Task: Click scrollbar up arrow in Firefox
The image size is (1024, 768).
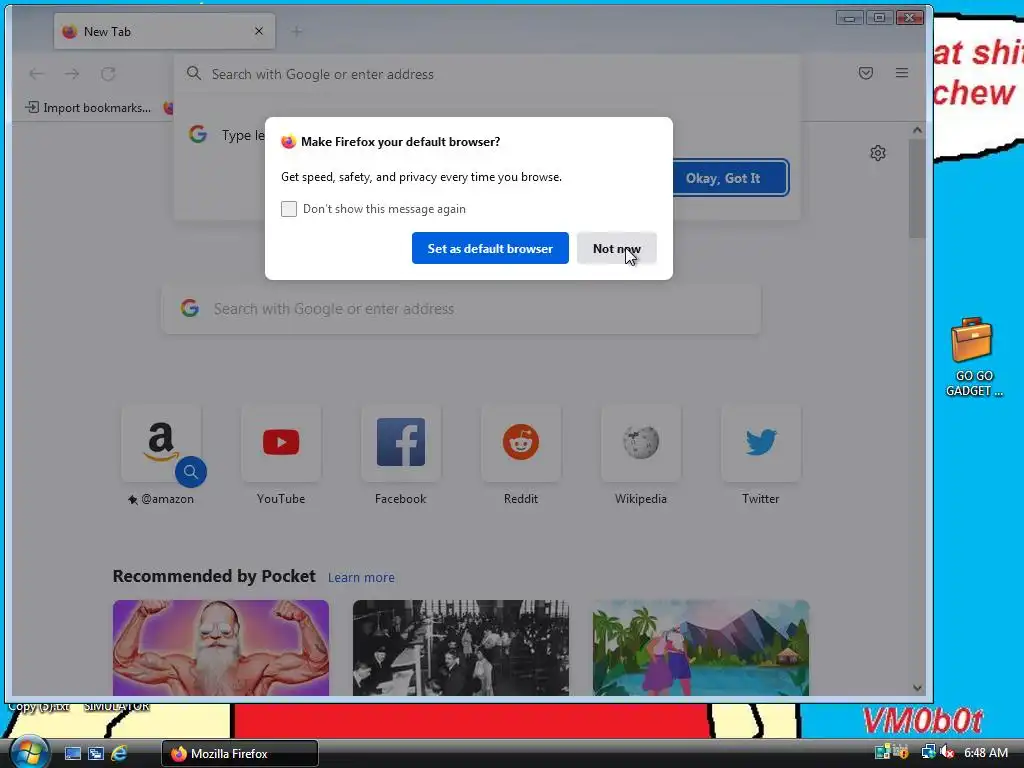Action: click(x=917, y=130)
